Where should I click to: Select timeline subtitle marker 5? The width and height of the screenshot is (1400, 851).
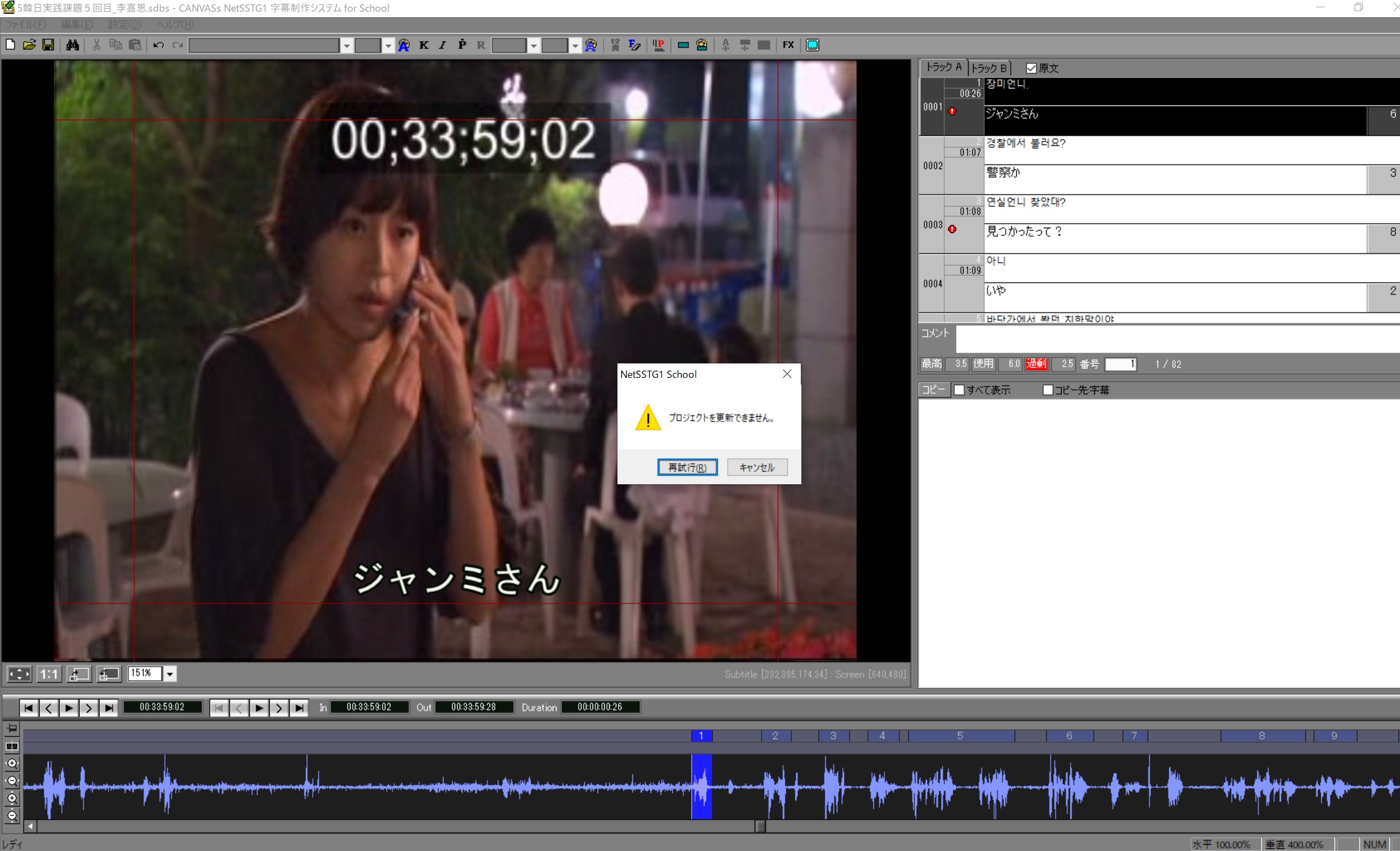click(x=961, y=736)
